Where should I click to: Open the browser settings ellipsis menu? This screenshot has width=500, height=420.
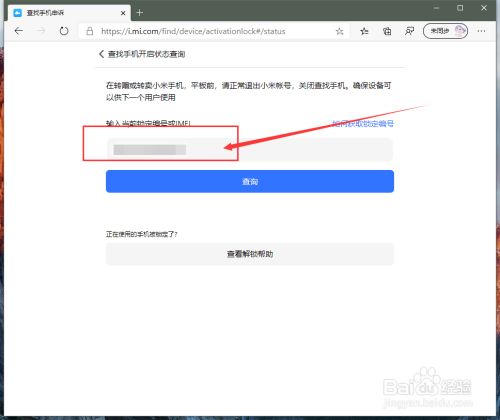point(481,31)
